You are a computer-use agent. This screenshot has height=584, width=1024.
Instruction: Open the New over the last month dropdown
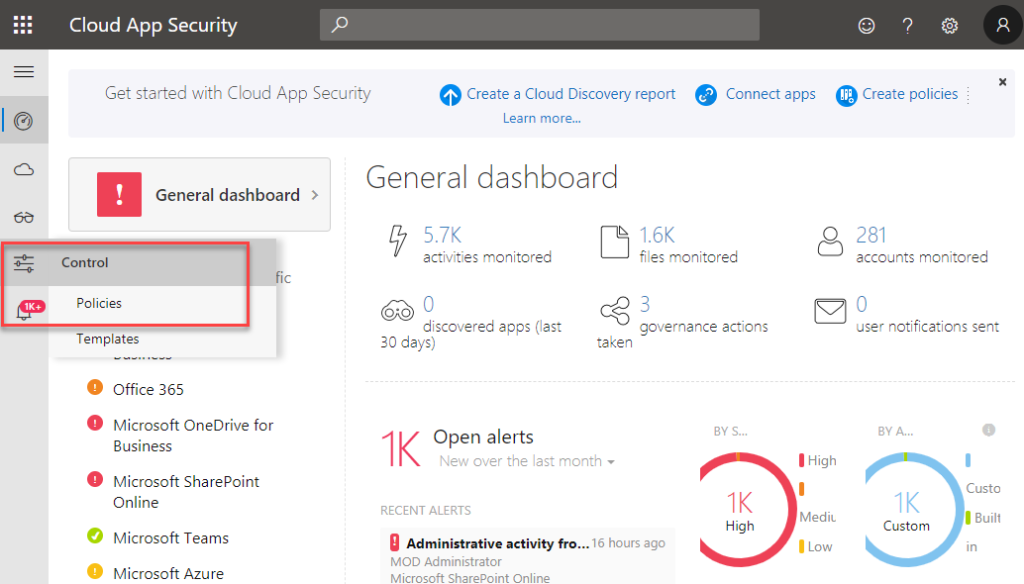526,461
